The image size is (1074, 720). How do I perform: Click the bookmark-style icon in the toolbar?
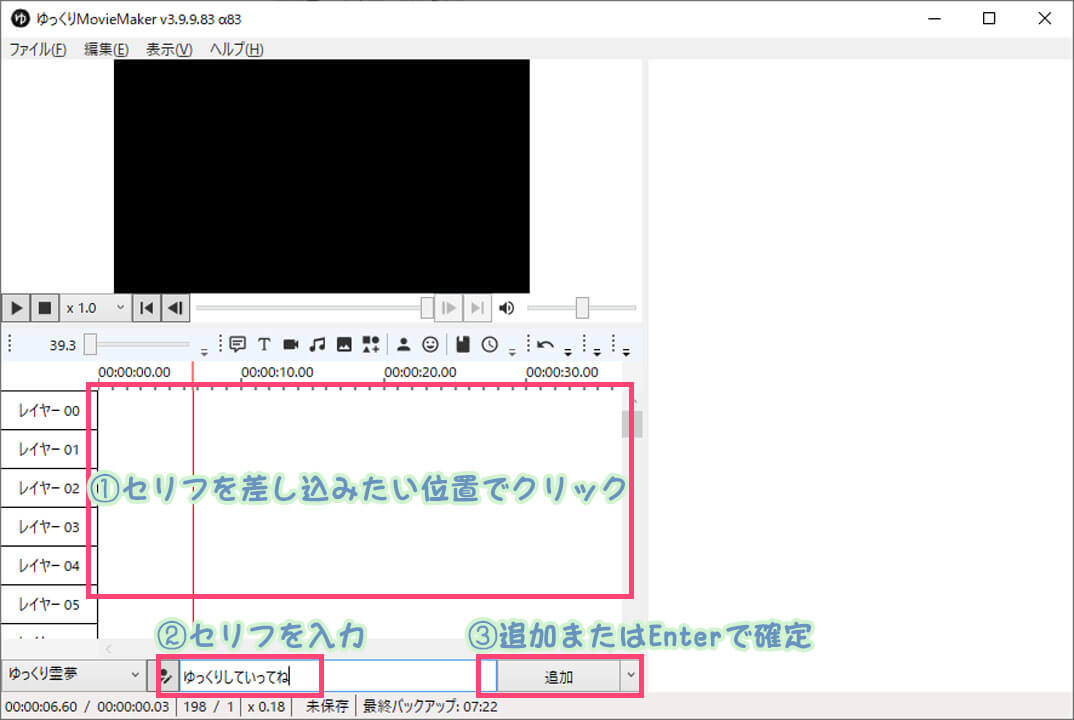coord(463,344)
